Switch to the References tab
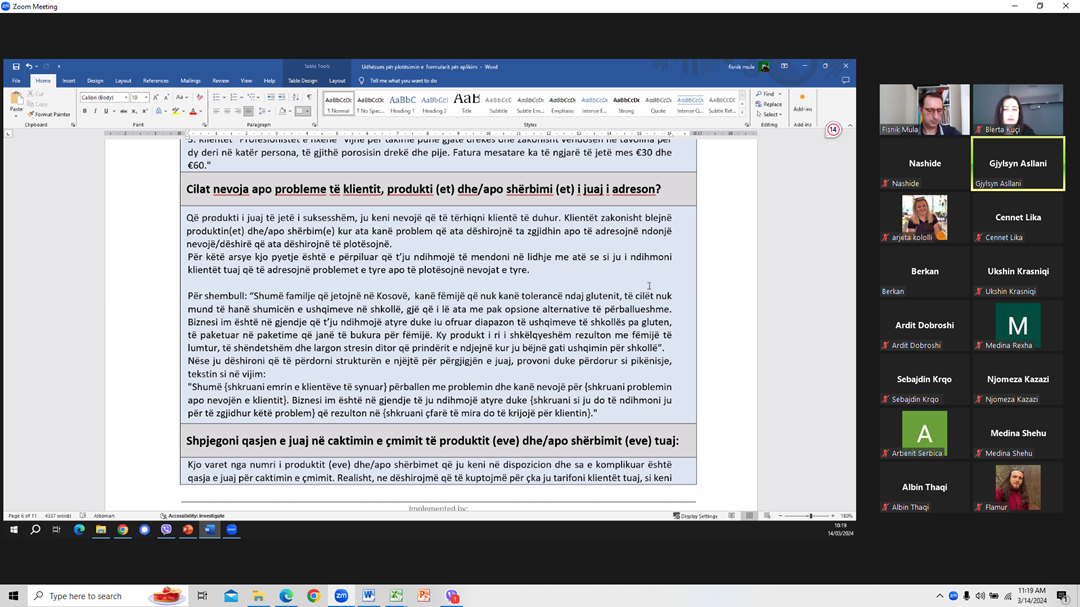 tap(156, 81)
